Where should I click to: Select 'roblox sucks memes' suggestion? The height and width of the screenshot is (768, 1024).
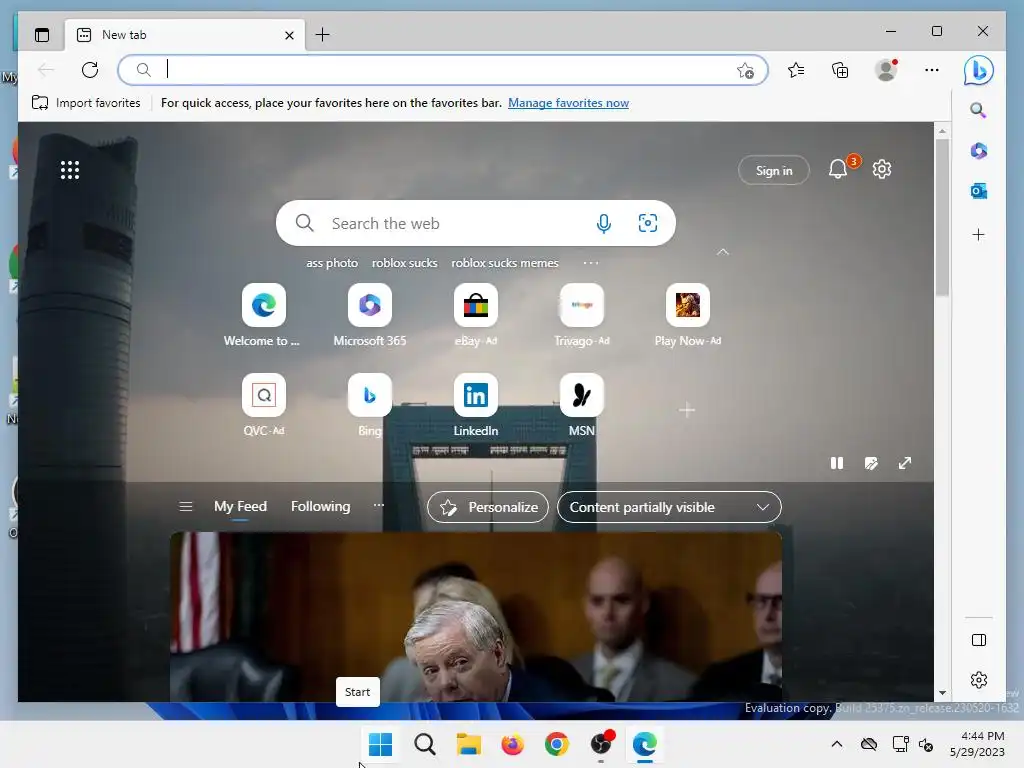[x=505, y=263]
